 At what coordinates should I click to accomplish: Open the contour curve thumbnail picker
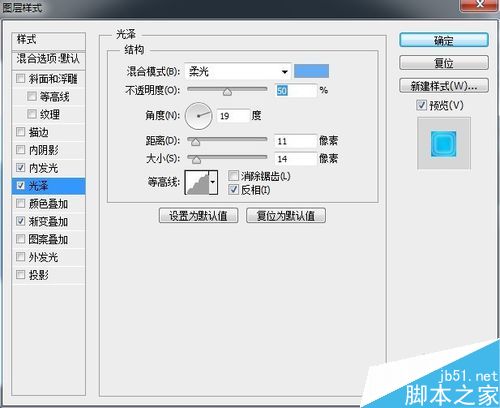point(197,182)
